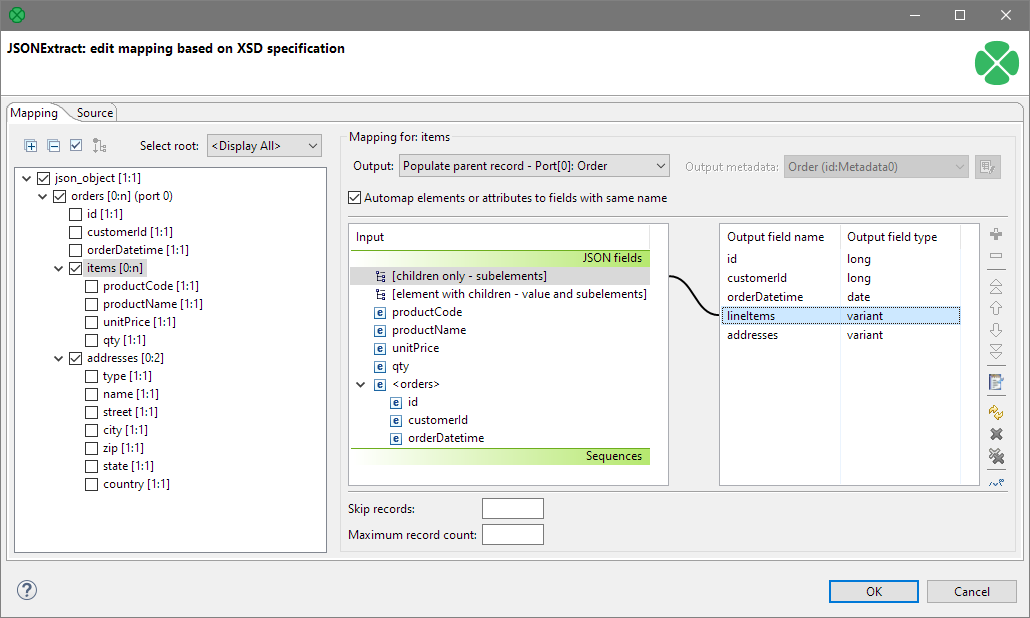
Task: Click the element icon beside qty input
Action: (x=380, y=366)
